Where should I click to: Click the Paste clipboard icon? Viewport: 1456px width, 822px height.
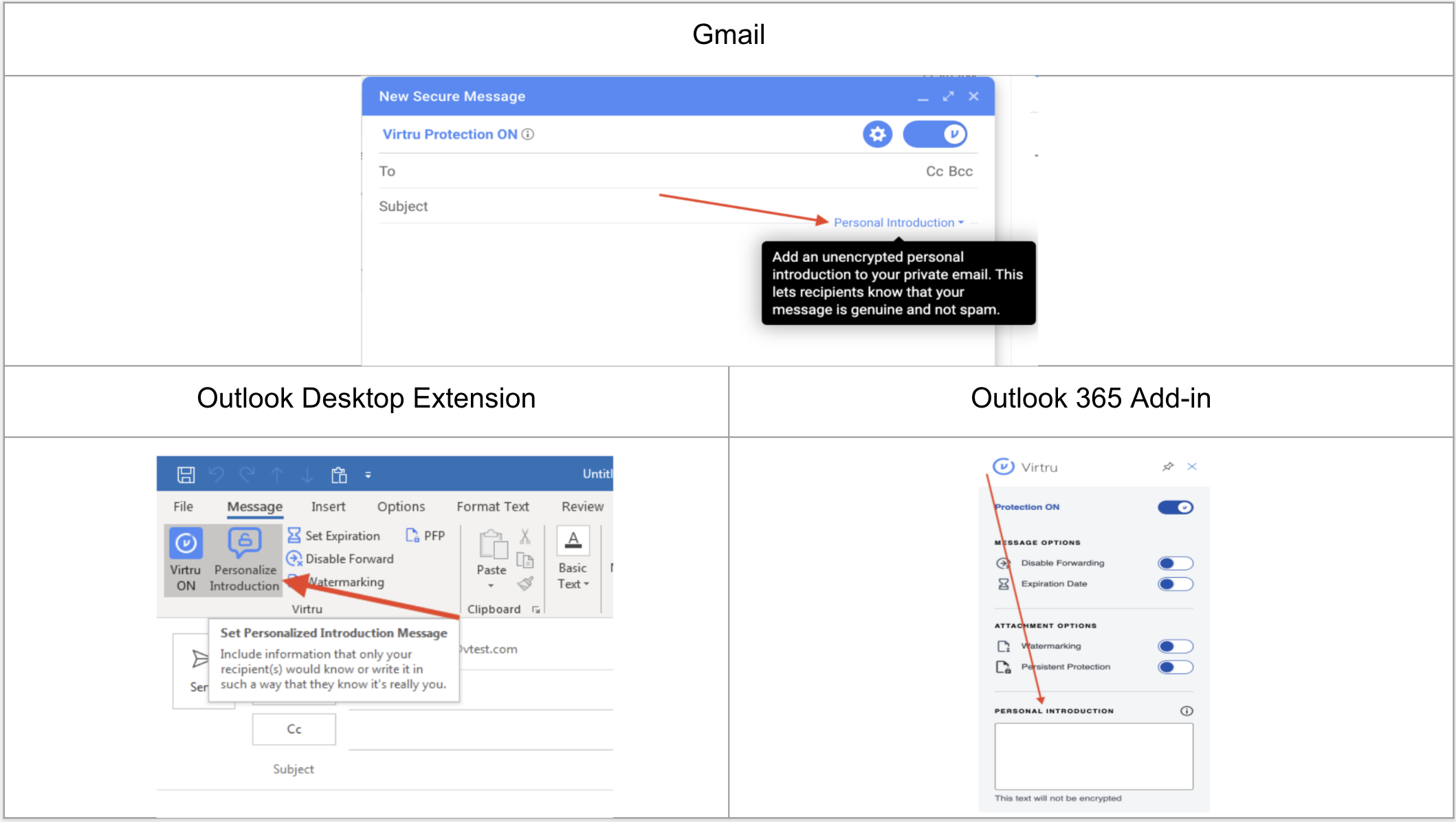point(492,546)
